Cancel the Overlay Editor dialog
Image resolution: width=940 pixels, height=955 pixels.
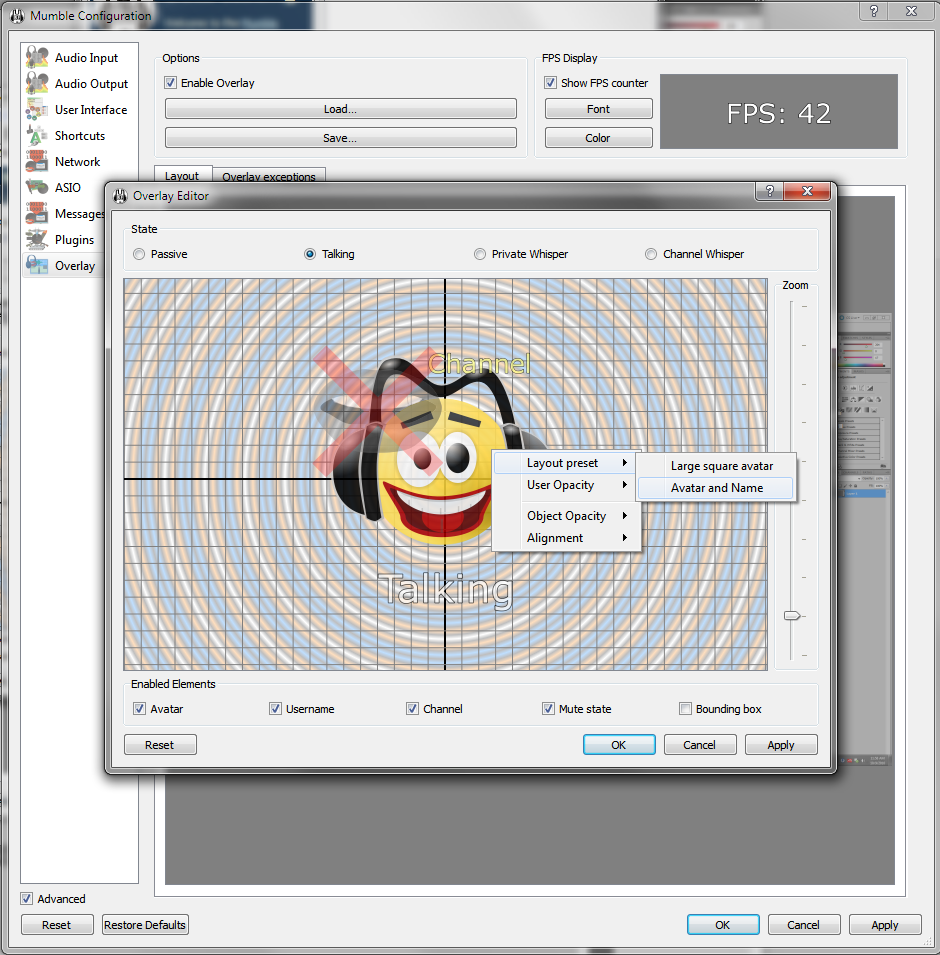(700, 745)
